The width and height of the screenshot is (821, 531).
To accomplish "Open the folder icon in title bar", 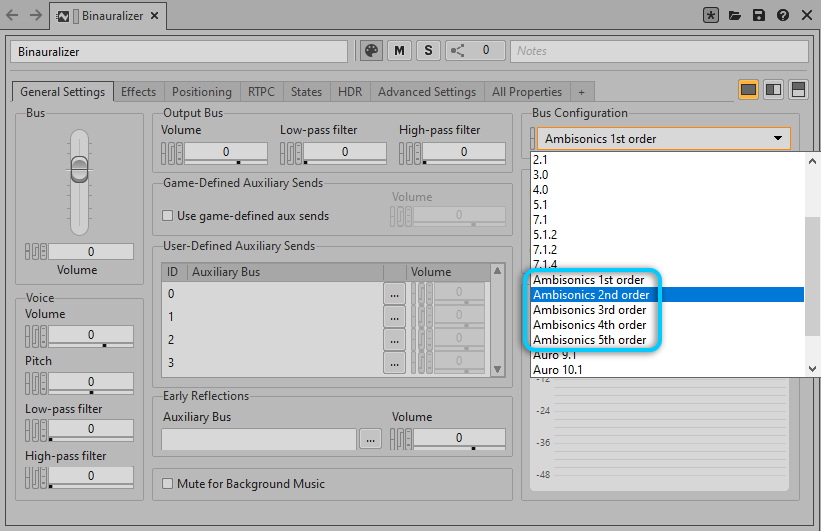I will click(735, 16).
